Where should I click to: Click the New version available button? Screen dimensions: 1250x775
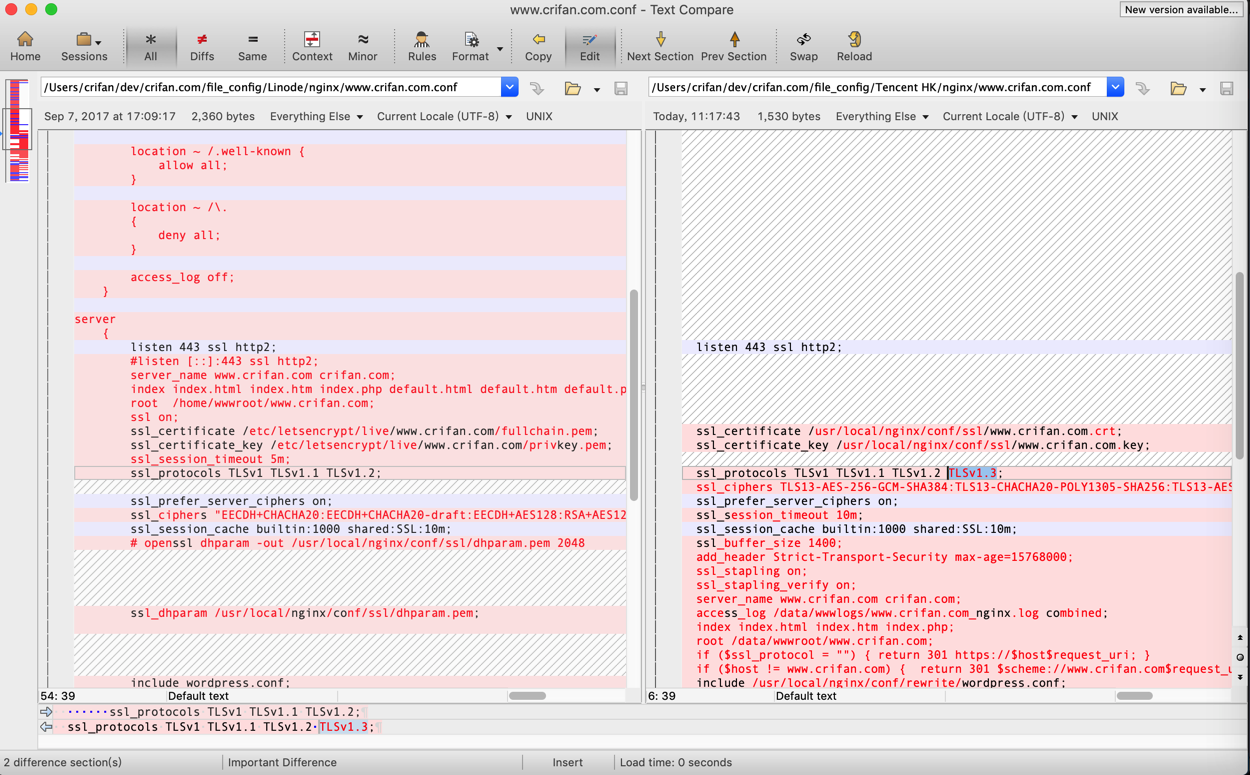(1181, 10)
